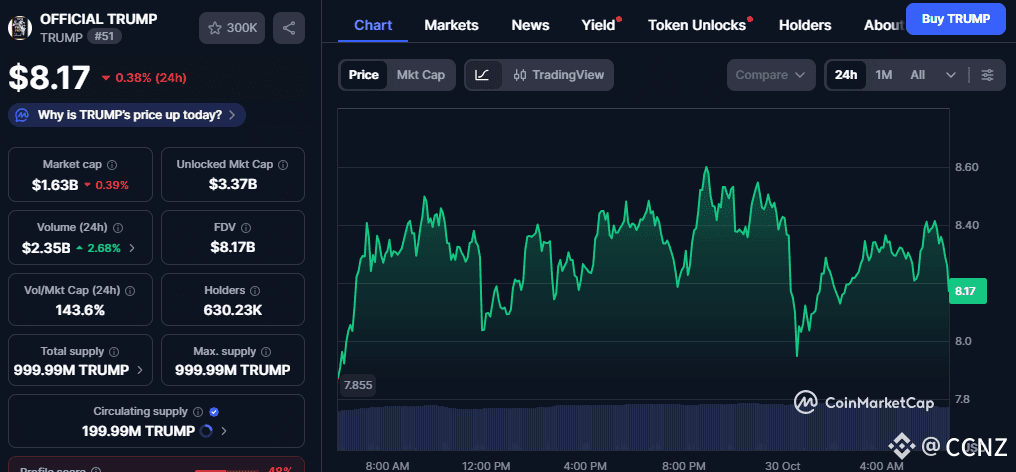Click the Market cap info icon

click(x=112, y=165)
